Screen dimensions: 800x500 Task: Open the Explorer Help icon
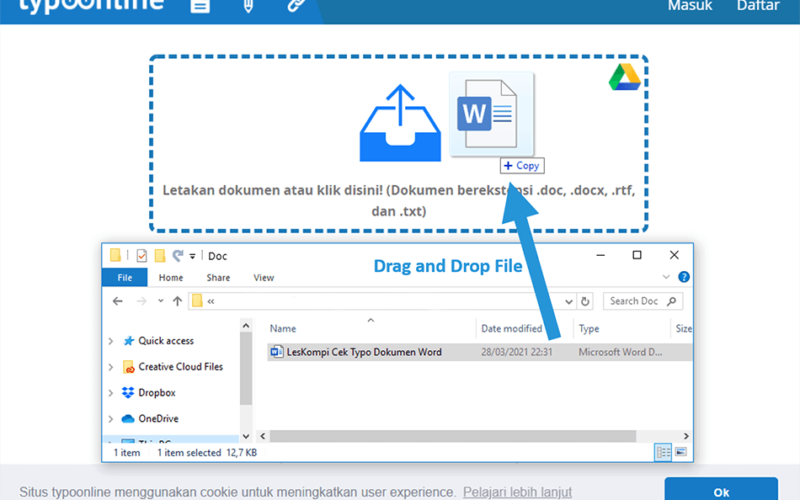[x=684, y=277]
